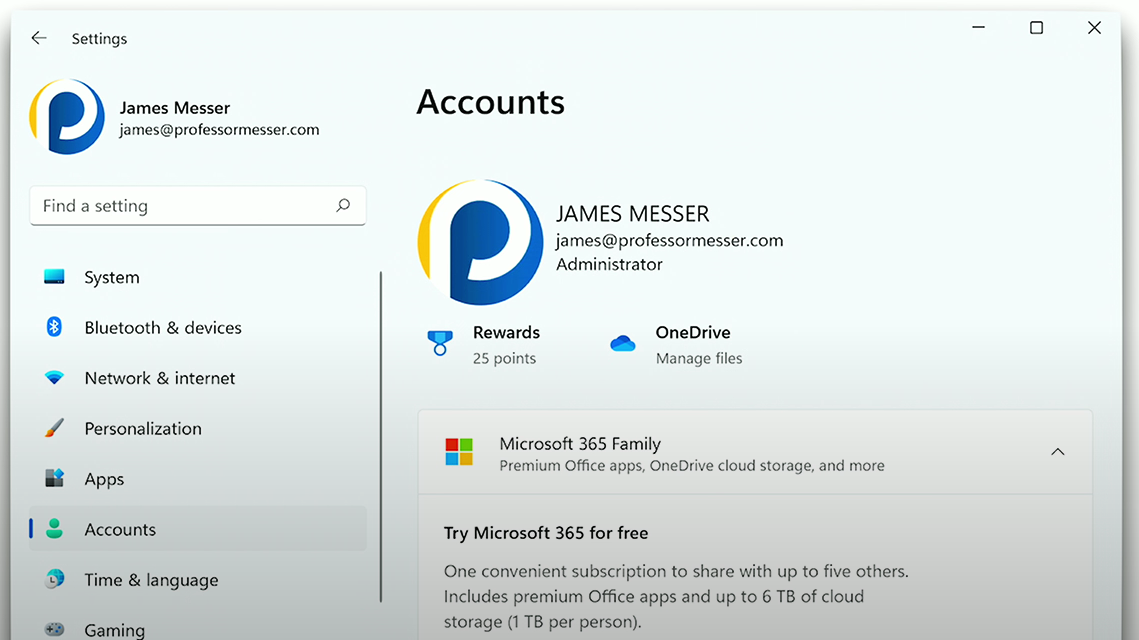Collapse the Microsoft 365 Family section

(1058, 452)
